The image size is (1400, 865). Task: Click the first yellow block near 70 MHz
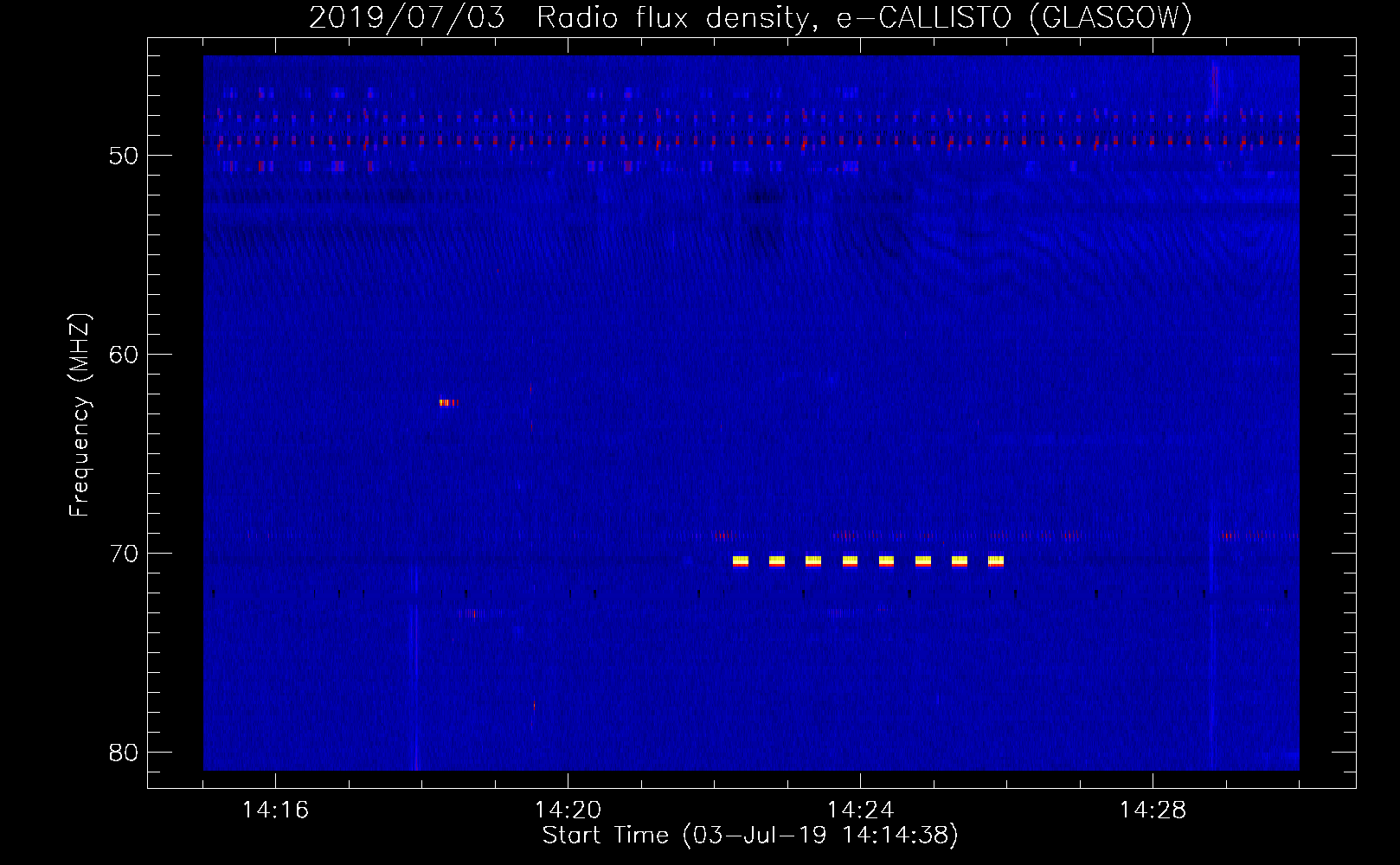point(741,561)
